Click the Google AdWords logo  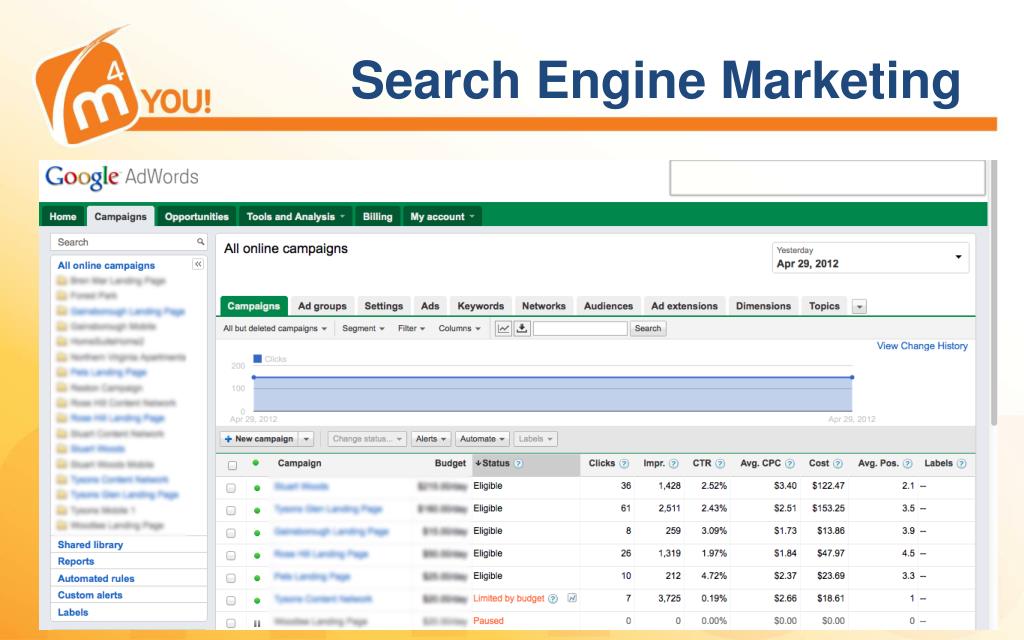tap(121, 177)
